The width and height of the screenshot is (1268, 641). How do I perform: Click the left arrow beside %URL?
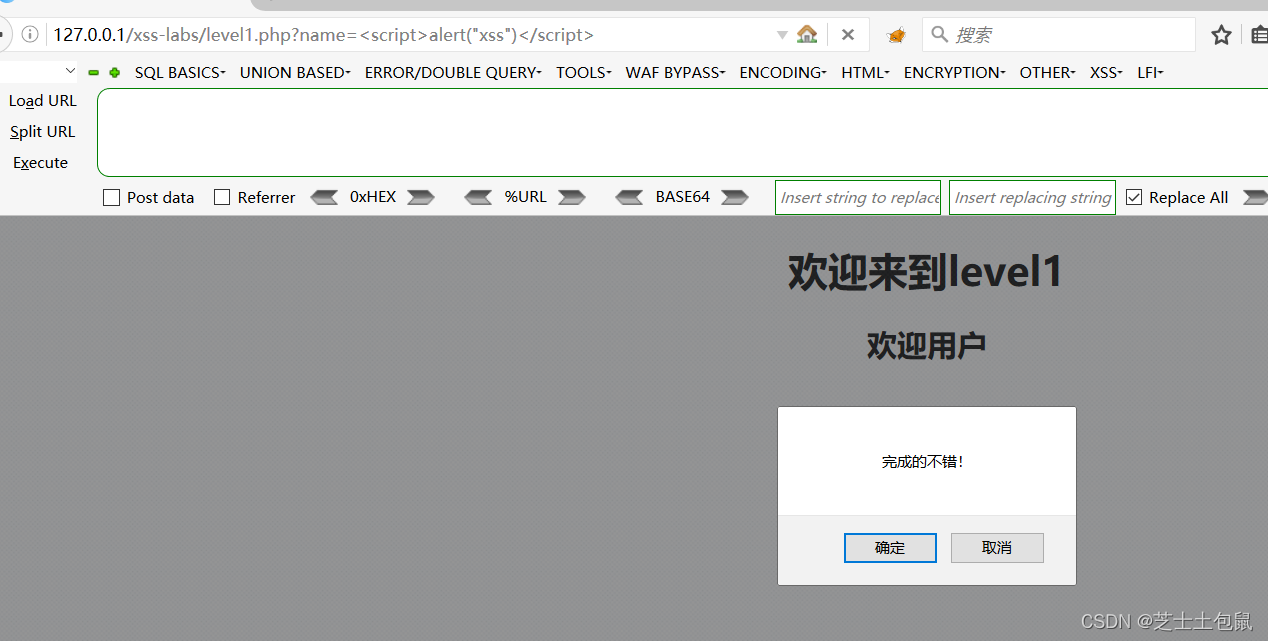(478, 197)
